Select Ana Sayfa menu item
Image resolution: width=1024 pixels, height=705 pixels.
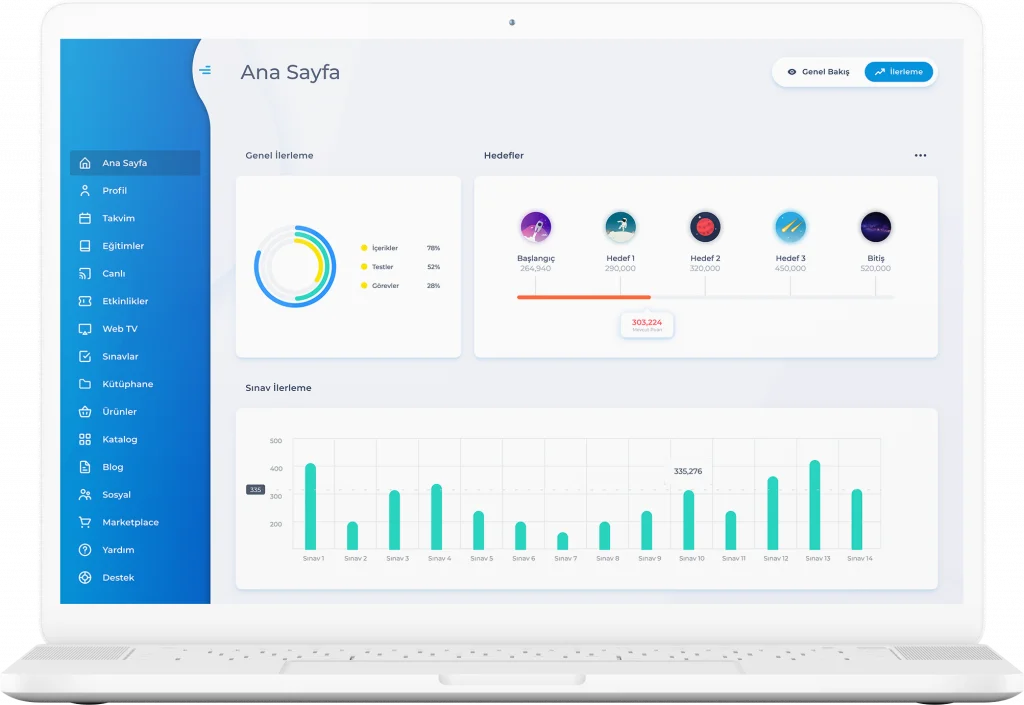124,163
